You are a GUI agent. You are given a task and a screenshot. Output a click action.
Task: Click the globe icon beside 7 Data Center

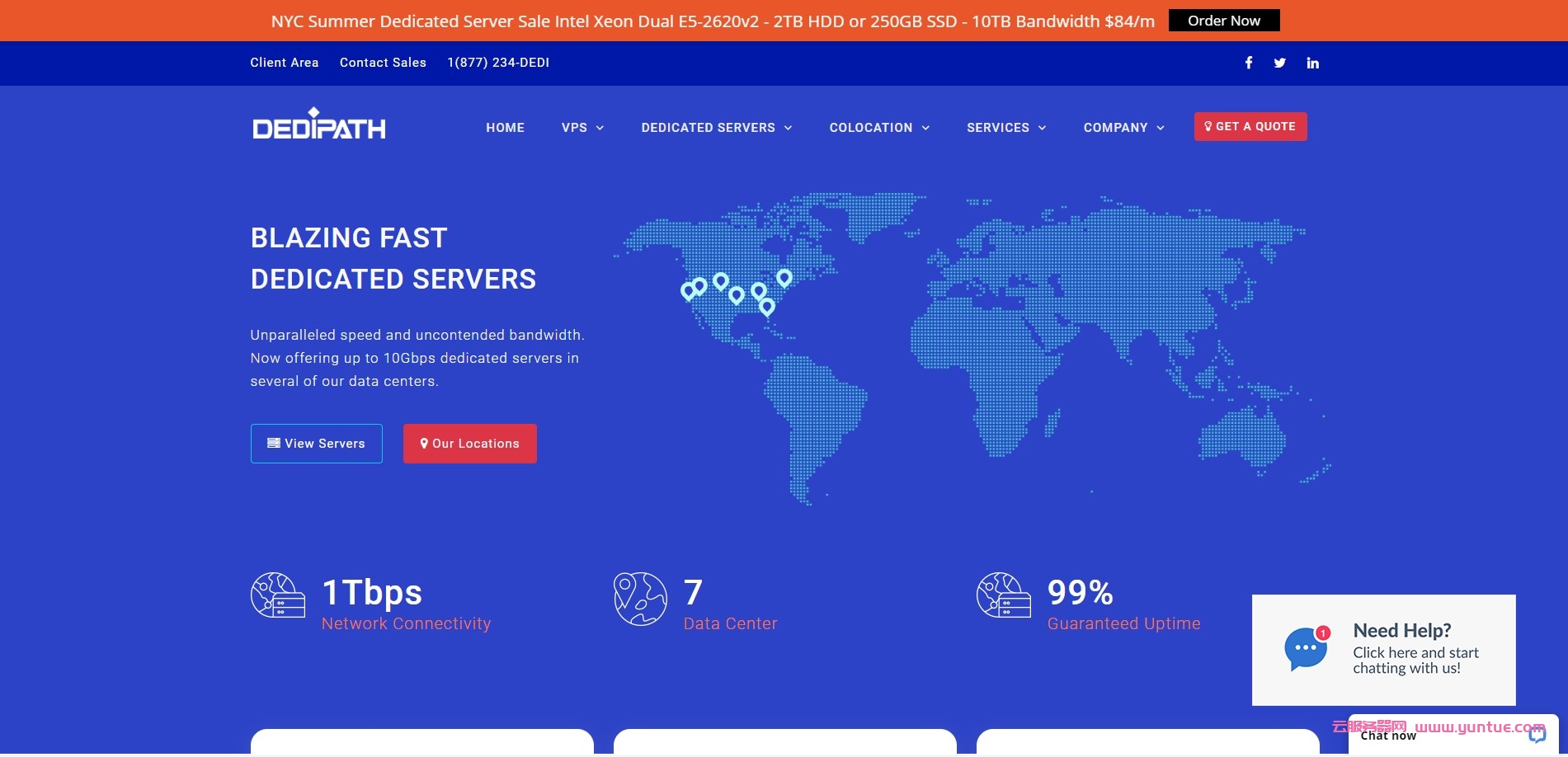click(x=640, y=599)
